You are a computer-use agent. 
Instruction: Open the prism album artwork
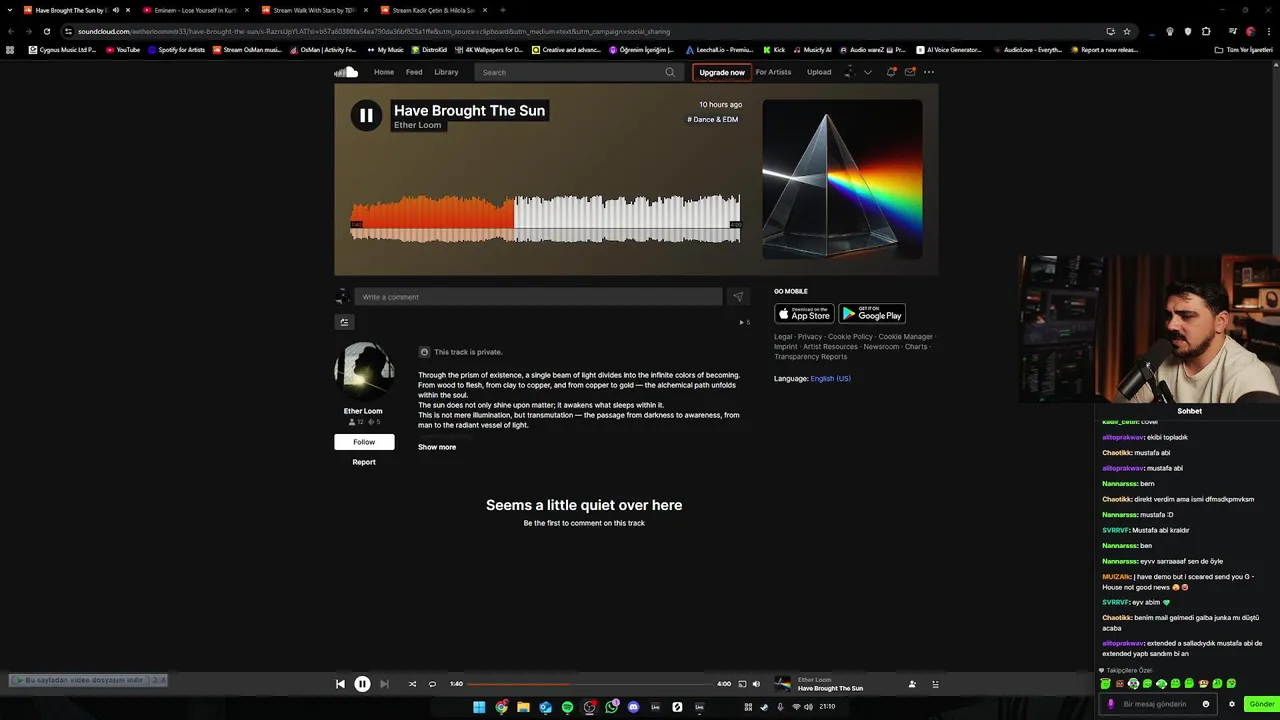click(842, 179)
